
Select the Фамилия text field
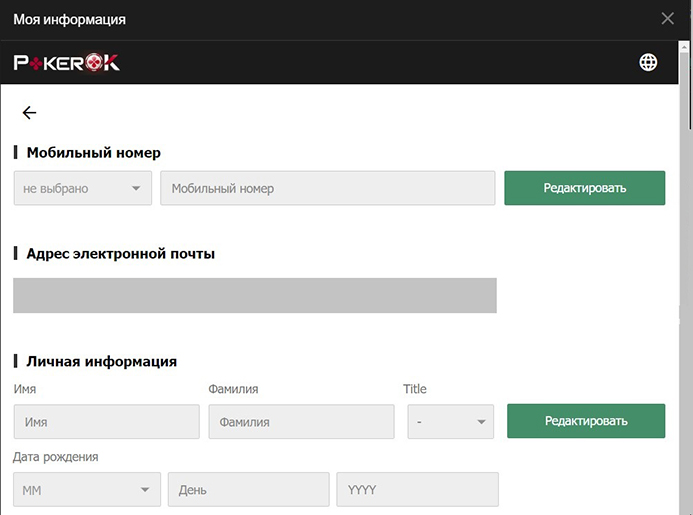pos(301,422)
